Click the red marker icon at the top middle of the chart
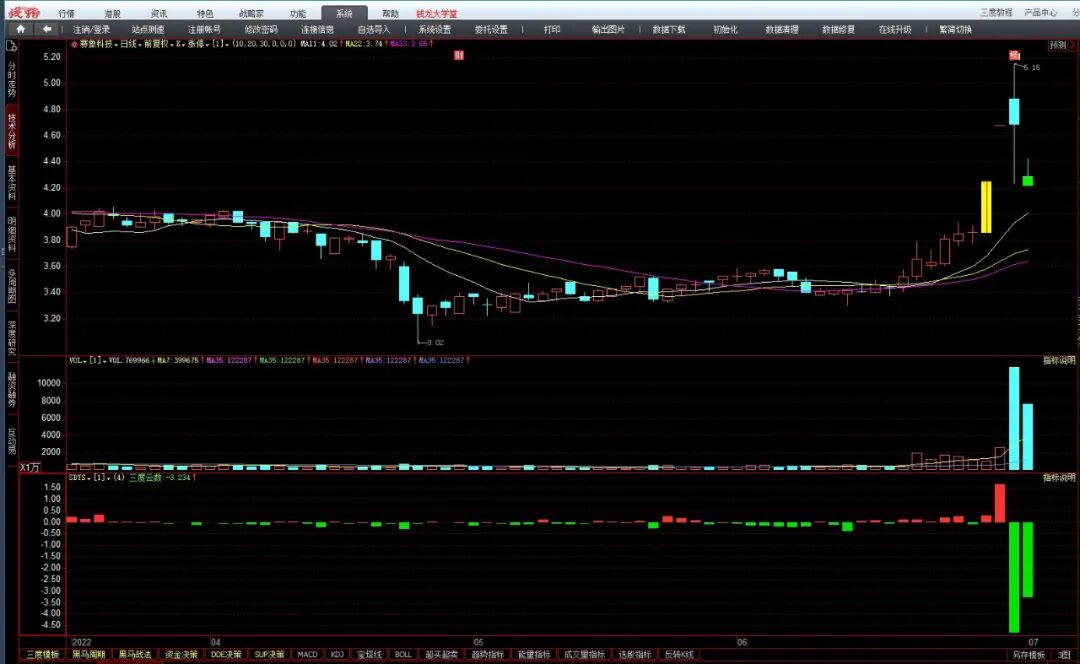The image size is (1080, 664). pyautogui.click(x=459, y=55)
